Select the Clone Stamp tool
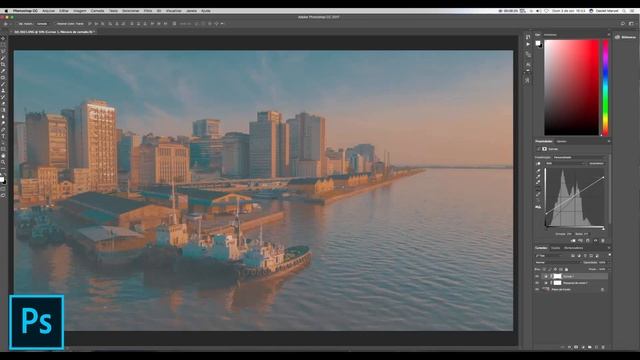The width and height of the screenshot is (640, 360). (x=3, y=91)
